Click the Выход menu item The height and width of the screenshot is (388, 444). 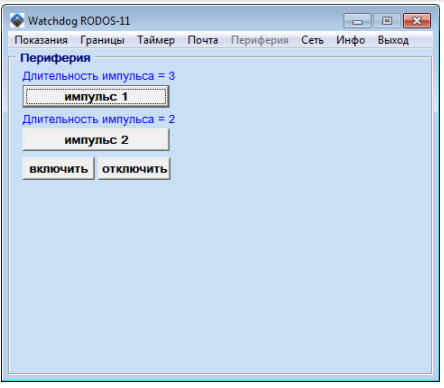click(393, 40)
